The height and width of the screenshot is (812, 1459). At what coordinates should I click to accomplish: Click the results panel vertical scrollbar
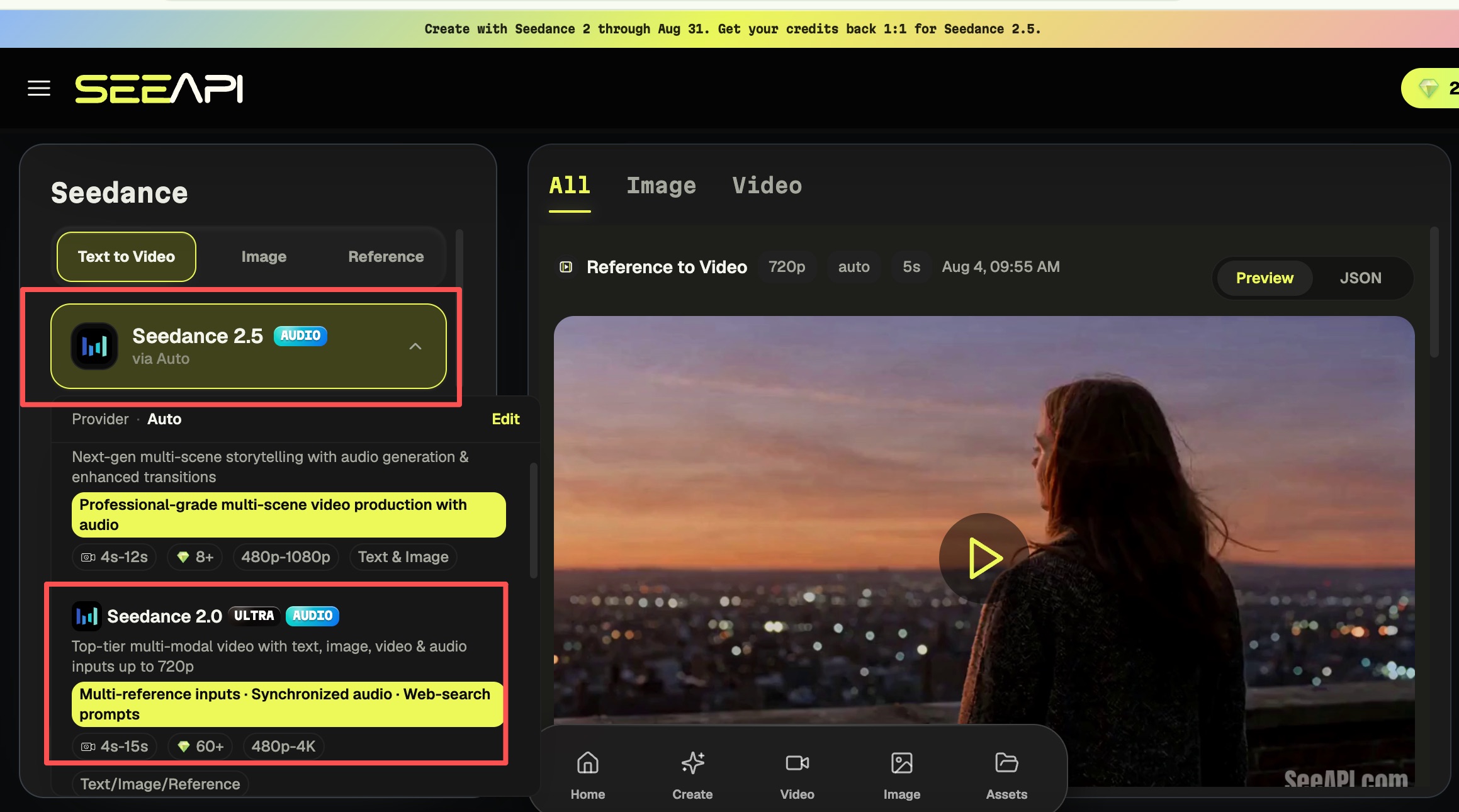point(1434,292)
